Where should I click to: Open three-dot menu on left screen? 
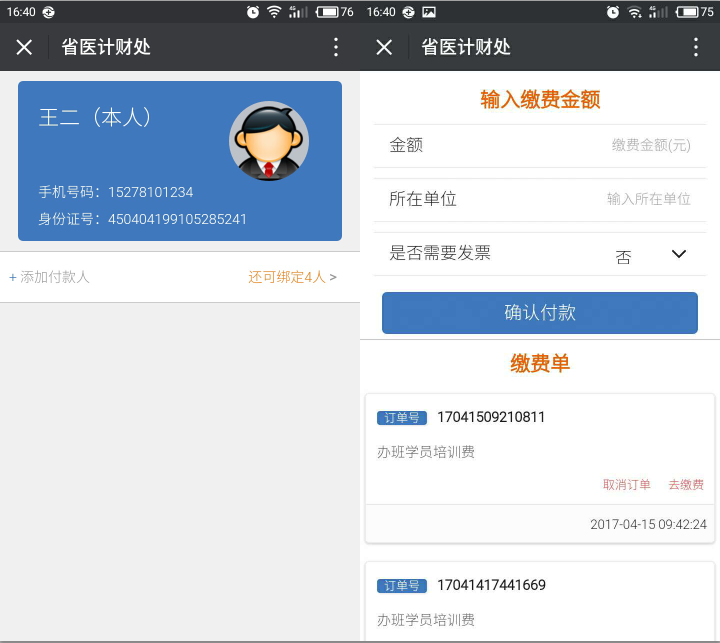[336, 47]
